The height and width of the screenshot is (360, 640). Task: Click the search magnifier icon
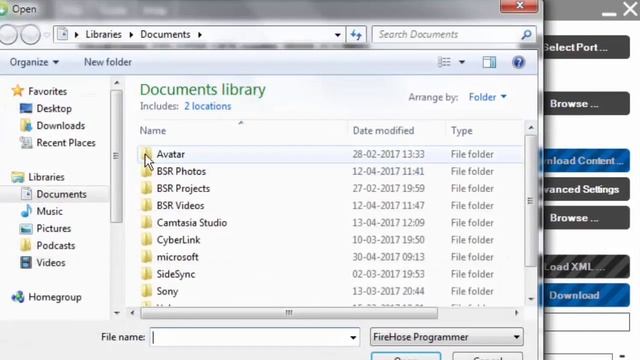pos(527,35)
